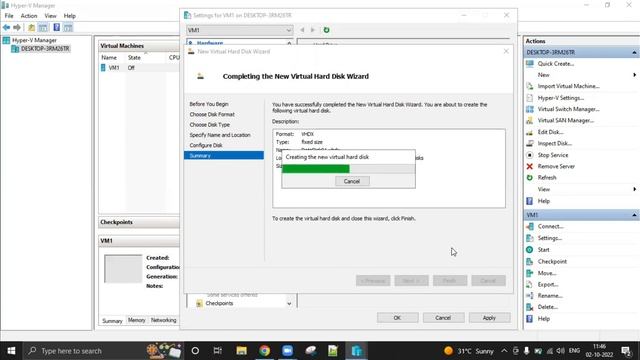Collapse the VM1 actions section
640x360 pixels.
[634, 215]
